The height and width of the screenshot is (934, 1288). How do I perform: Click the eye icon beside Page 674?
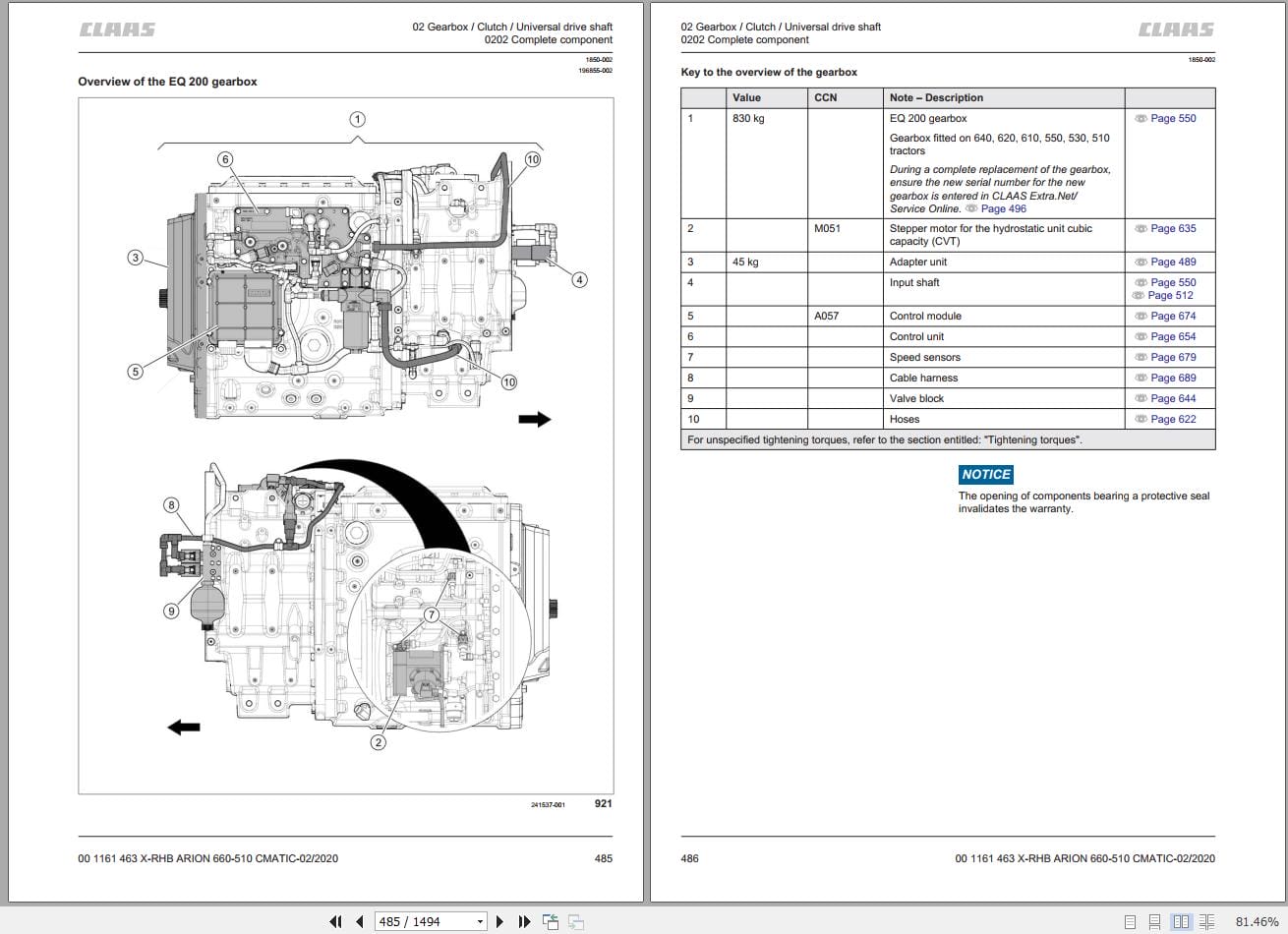pyautogui.click(x=1141, y=316)
